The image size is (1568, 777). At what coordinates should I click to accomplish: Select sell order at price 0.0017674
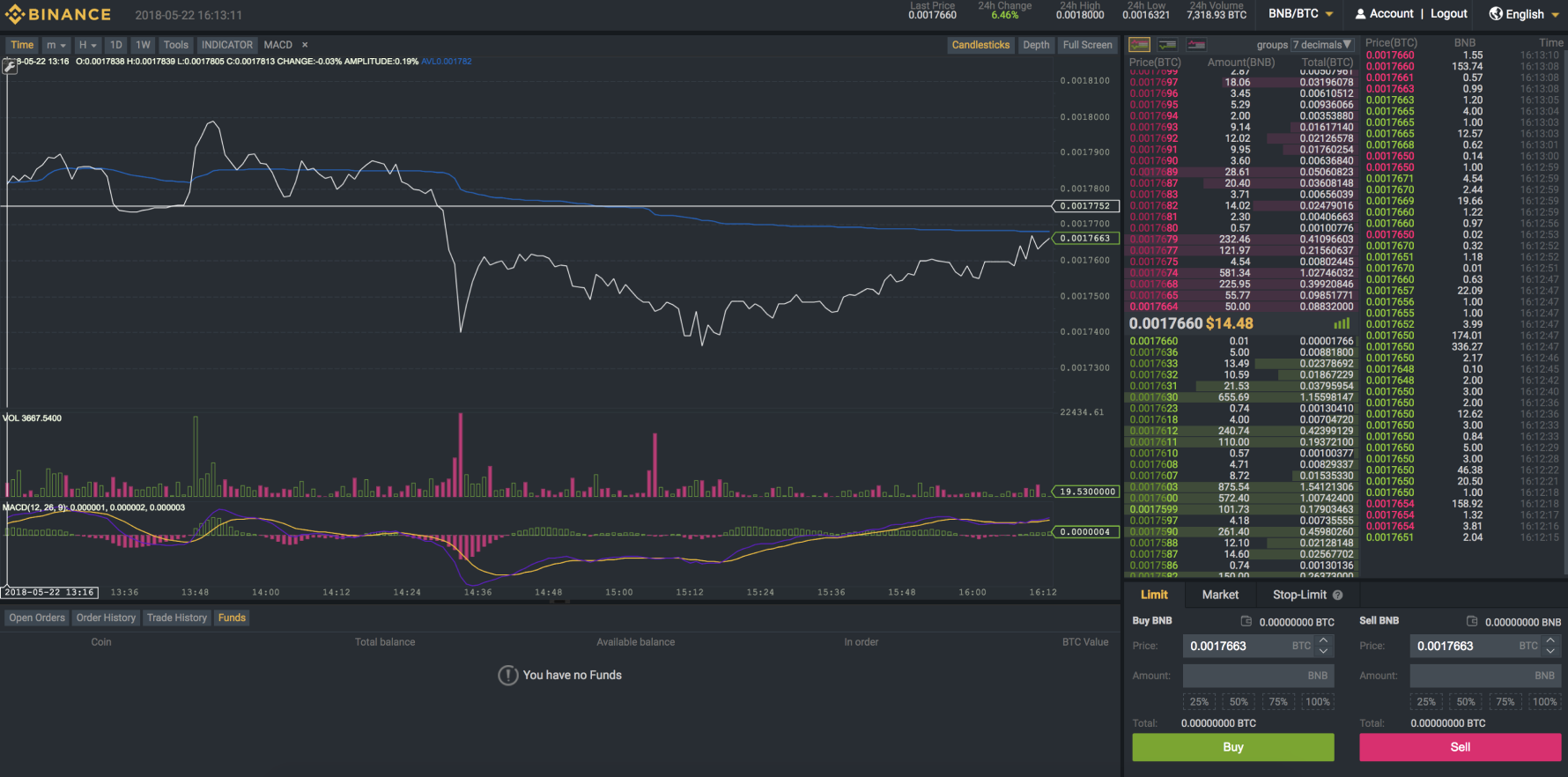pyautogui.click(x=1242, y=273)
